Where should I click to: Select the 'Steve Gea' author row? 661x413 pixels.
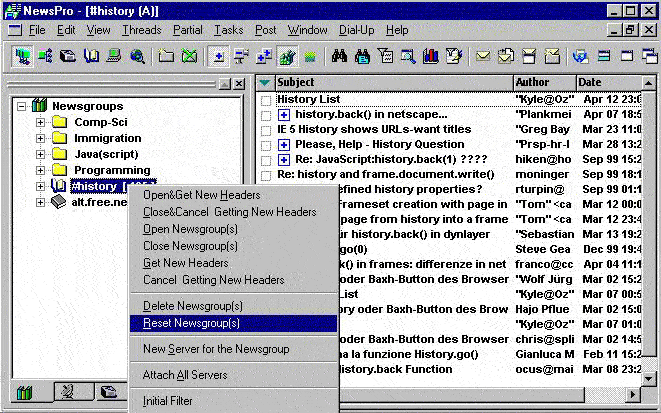542,249
